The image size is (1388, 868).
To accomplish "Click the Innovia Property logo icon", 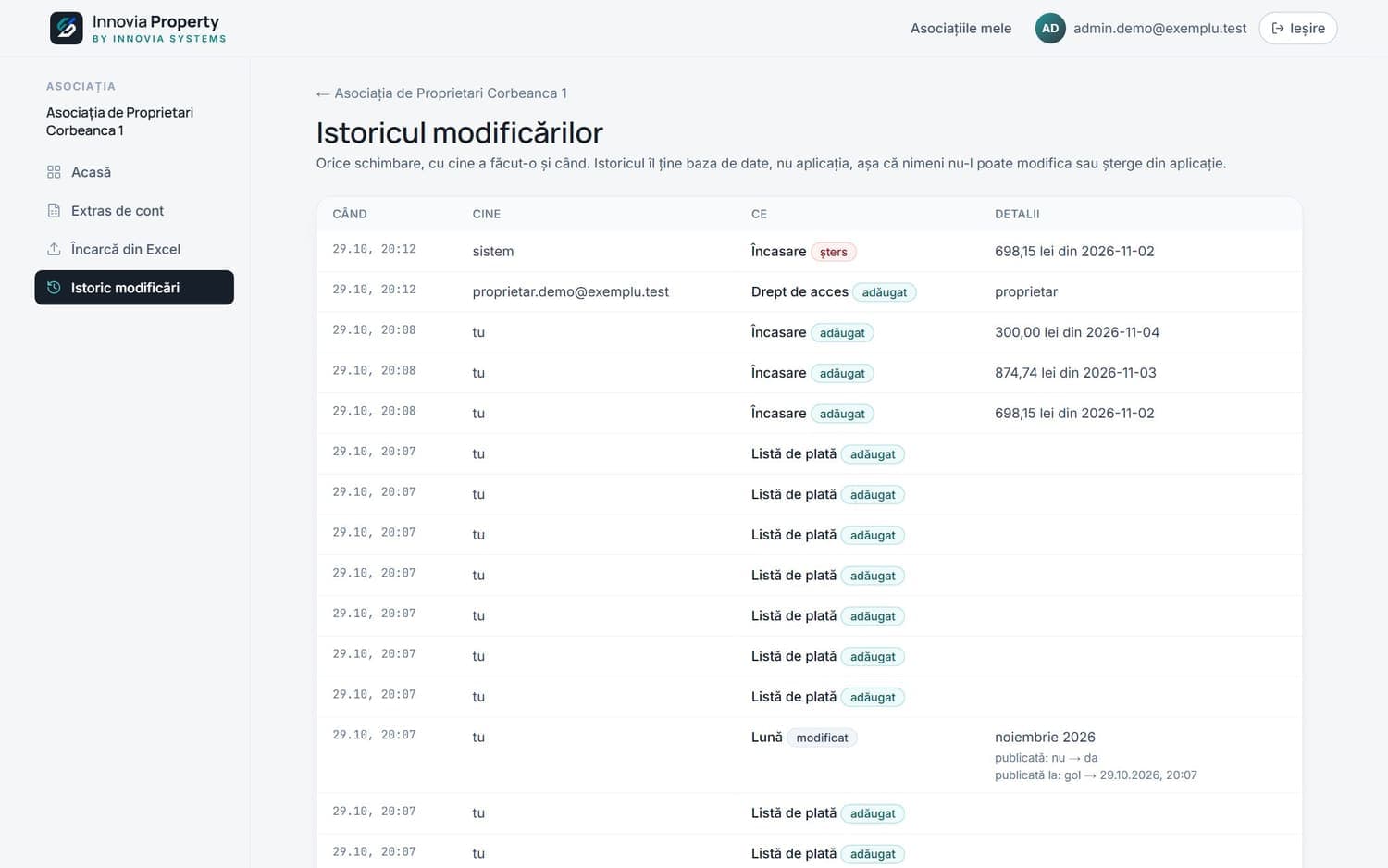I will point(66,28).
